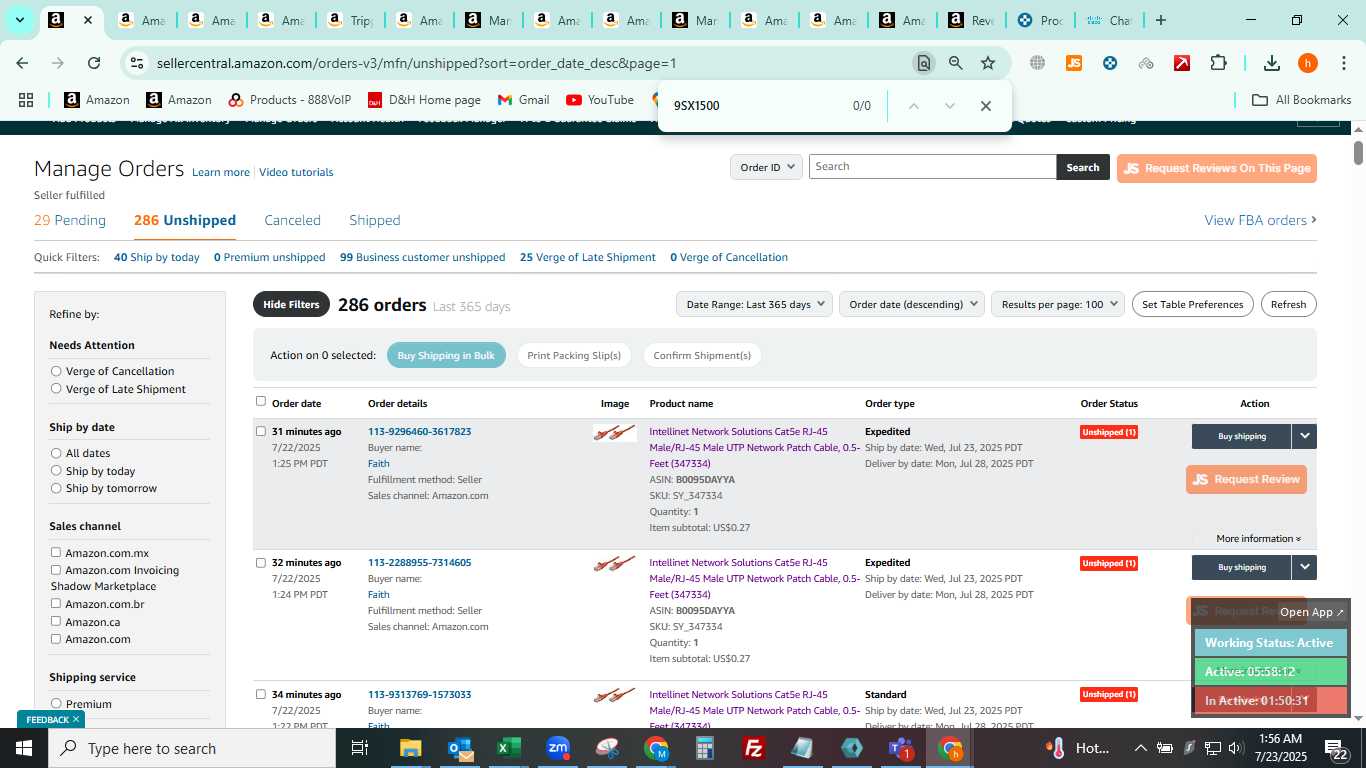Image resolution: width=1366 pixels, height=768 pixels.
Task: Select the Ship by tomorrow radio button
Action: [x=56, y=488]
